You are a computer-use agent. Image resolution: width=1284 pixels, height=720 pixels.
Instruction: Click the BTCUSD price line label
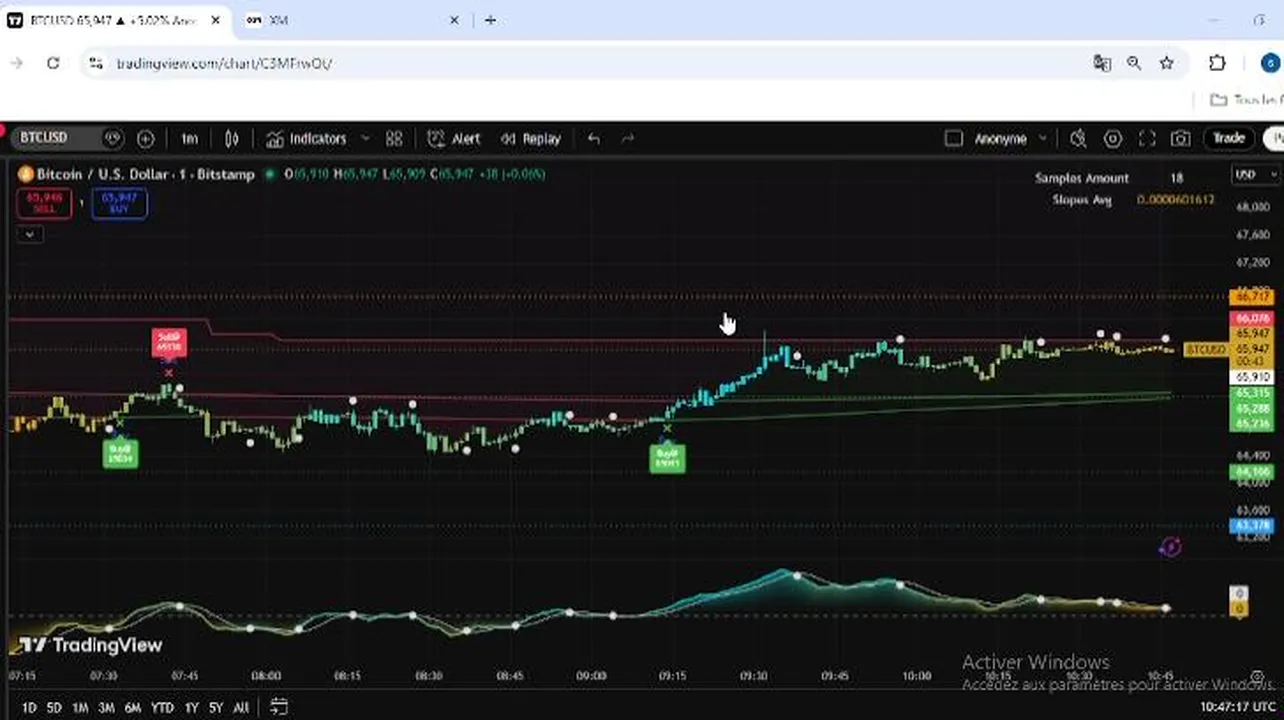click(x=1206, y=349)
